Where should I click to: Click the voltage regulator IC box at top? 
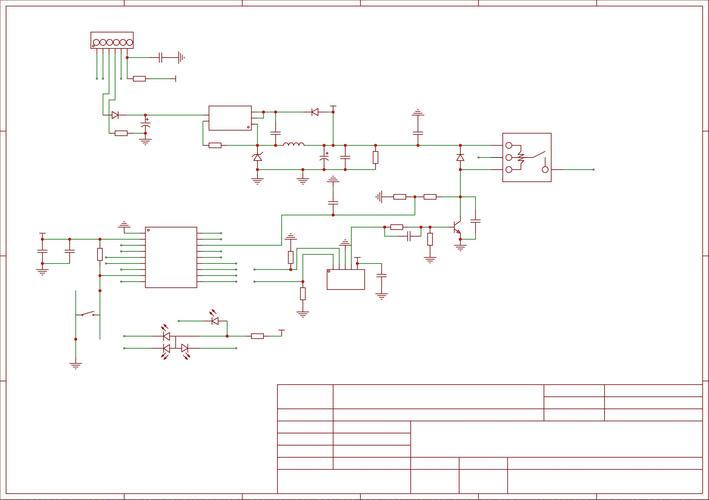[230, 118]
